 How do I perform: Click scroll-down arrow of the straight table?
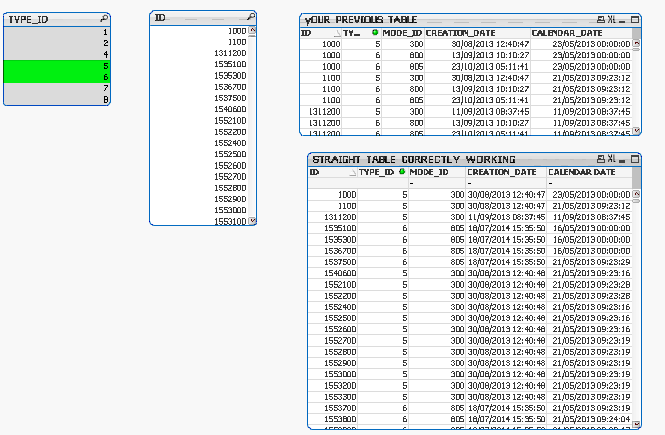(x=636, y=424)
